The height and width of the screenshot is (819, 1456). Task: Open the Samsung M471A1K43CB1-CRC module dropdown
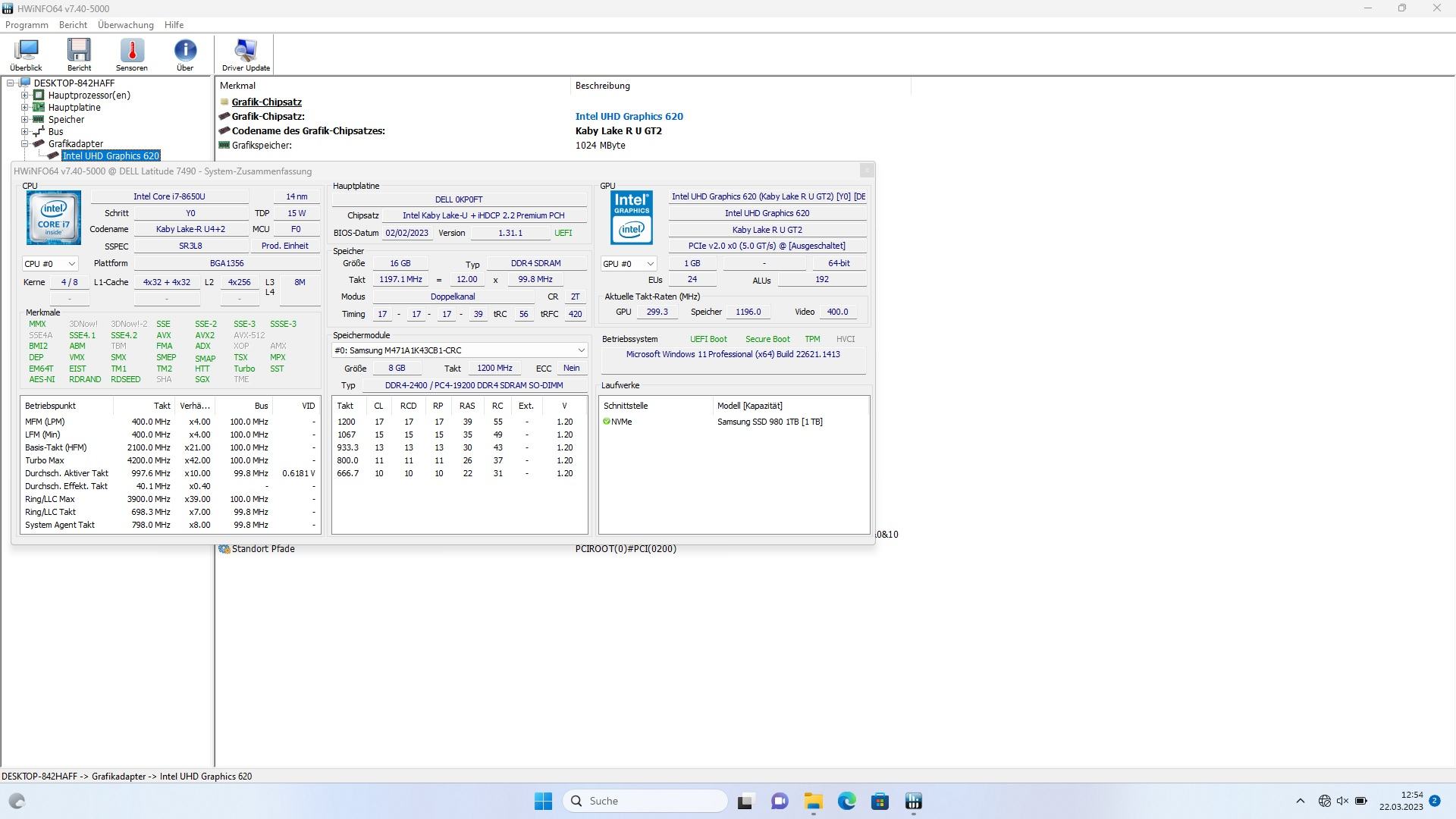point(460,350)
